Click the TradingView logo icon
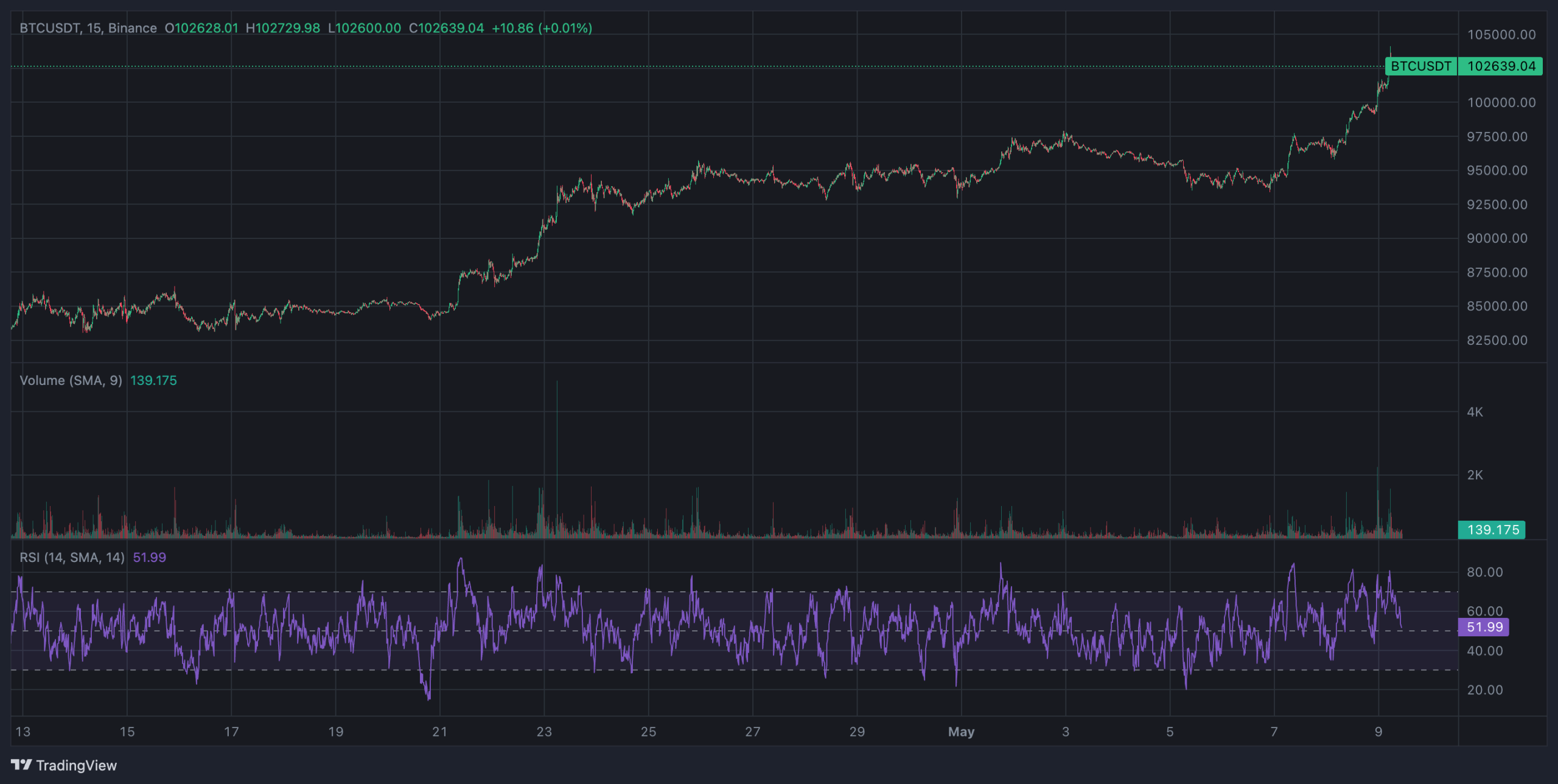 click(21, 765)
